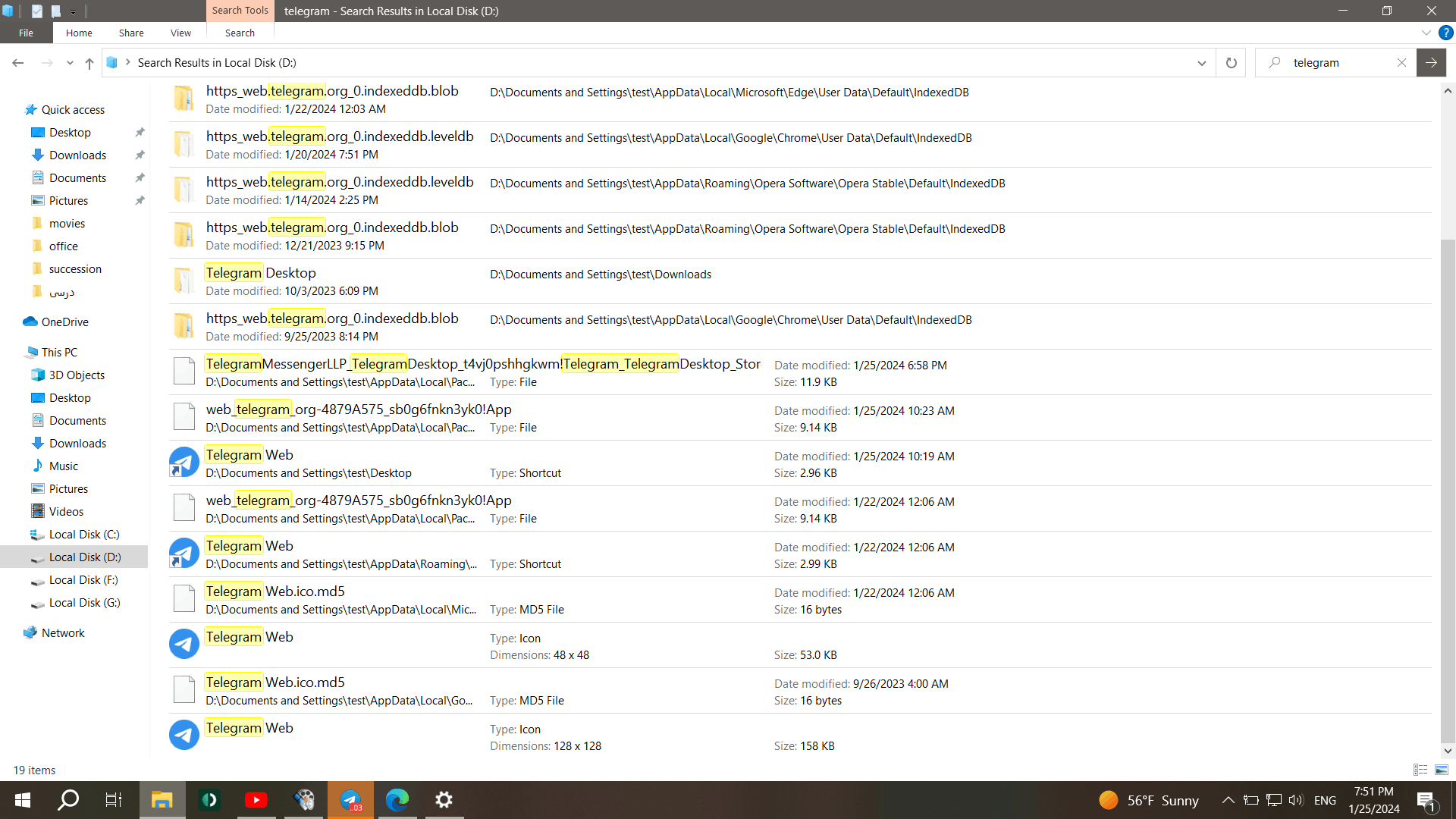Open the View ribbon tab
The image size is (1456, 819).
pos(180,33)
